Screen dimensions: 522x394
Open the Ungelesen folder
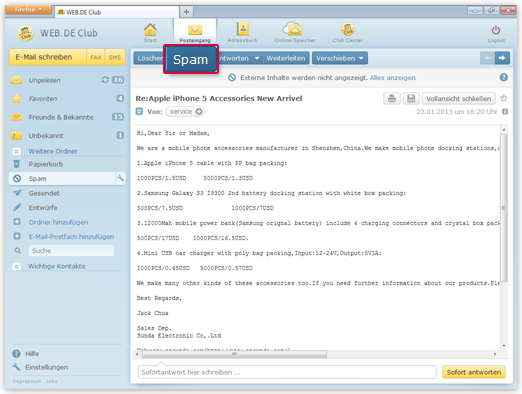pyautogui.click(x=44, y=80)
